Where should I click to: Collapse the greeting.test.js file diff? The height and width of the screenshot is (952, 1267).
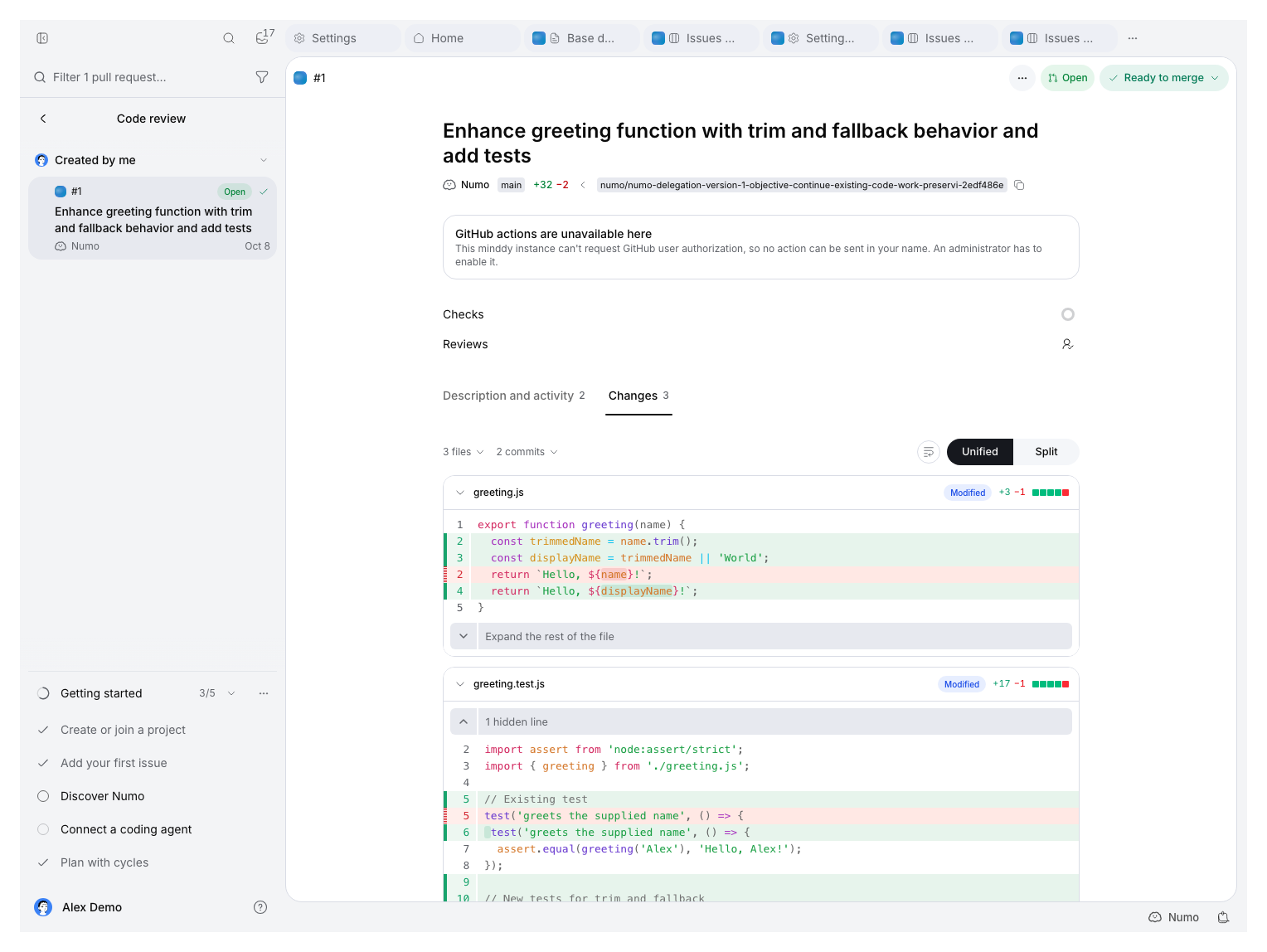tap(460, 684)
